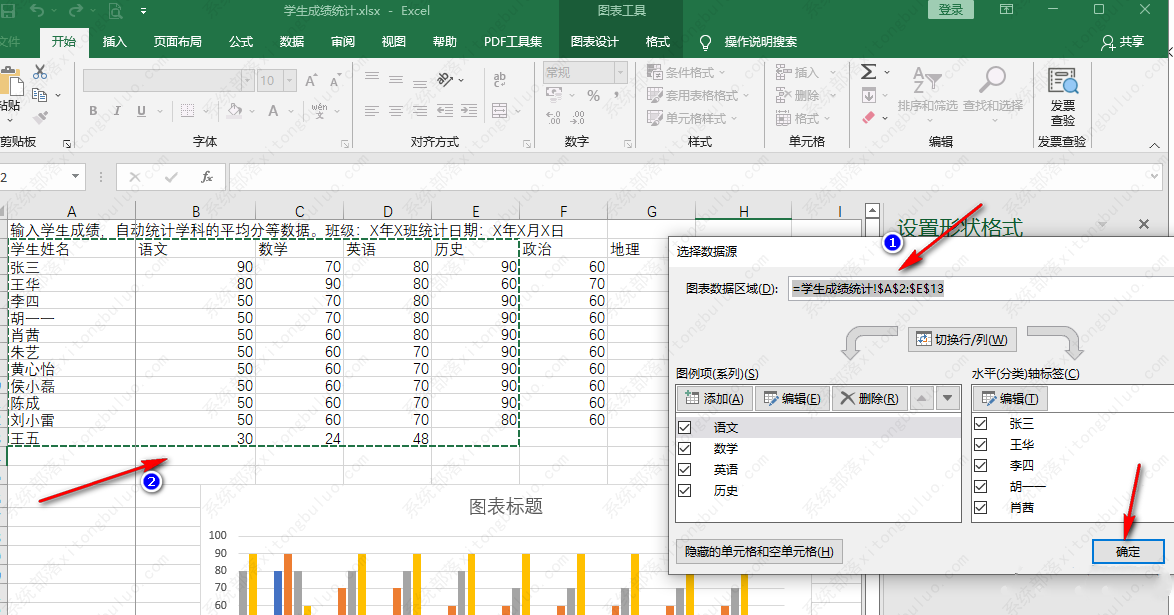
Task: Switch to the 公式 tab
Action: click(241, 42)
